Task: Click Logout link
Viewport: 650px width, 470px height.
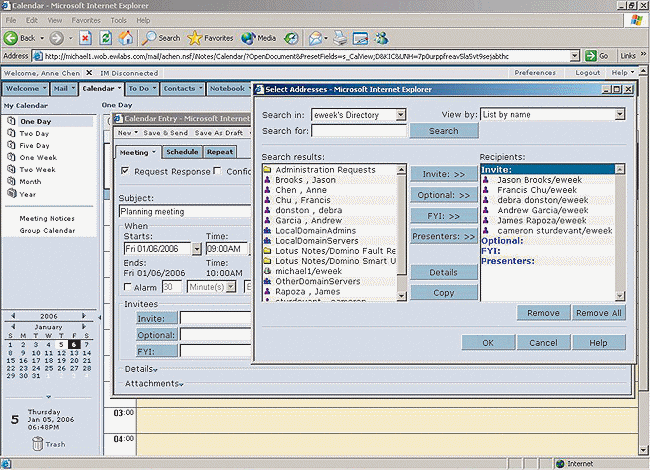Action: pos(587,73)
